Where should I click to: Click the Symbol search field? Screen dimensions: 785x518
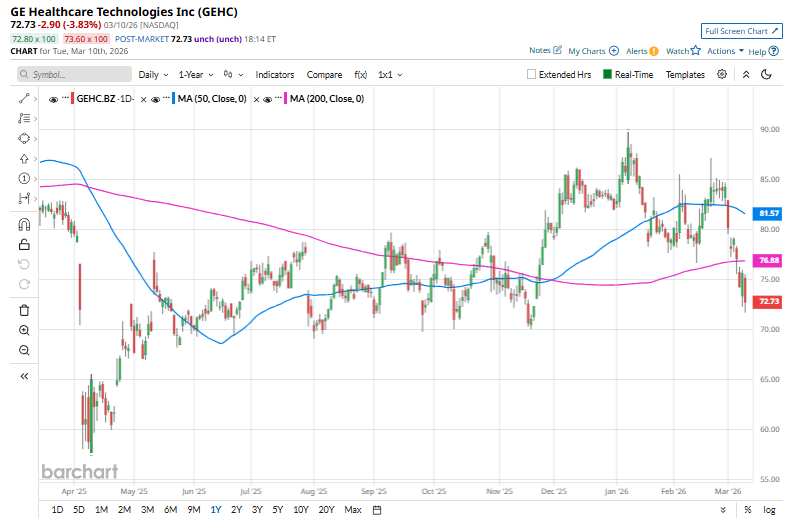[x=75, y=74]
